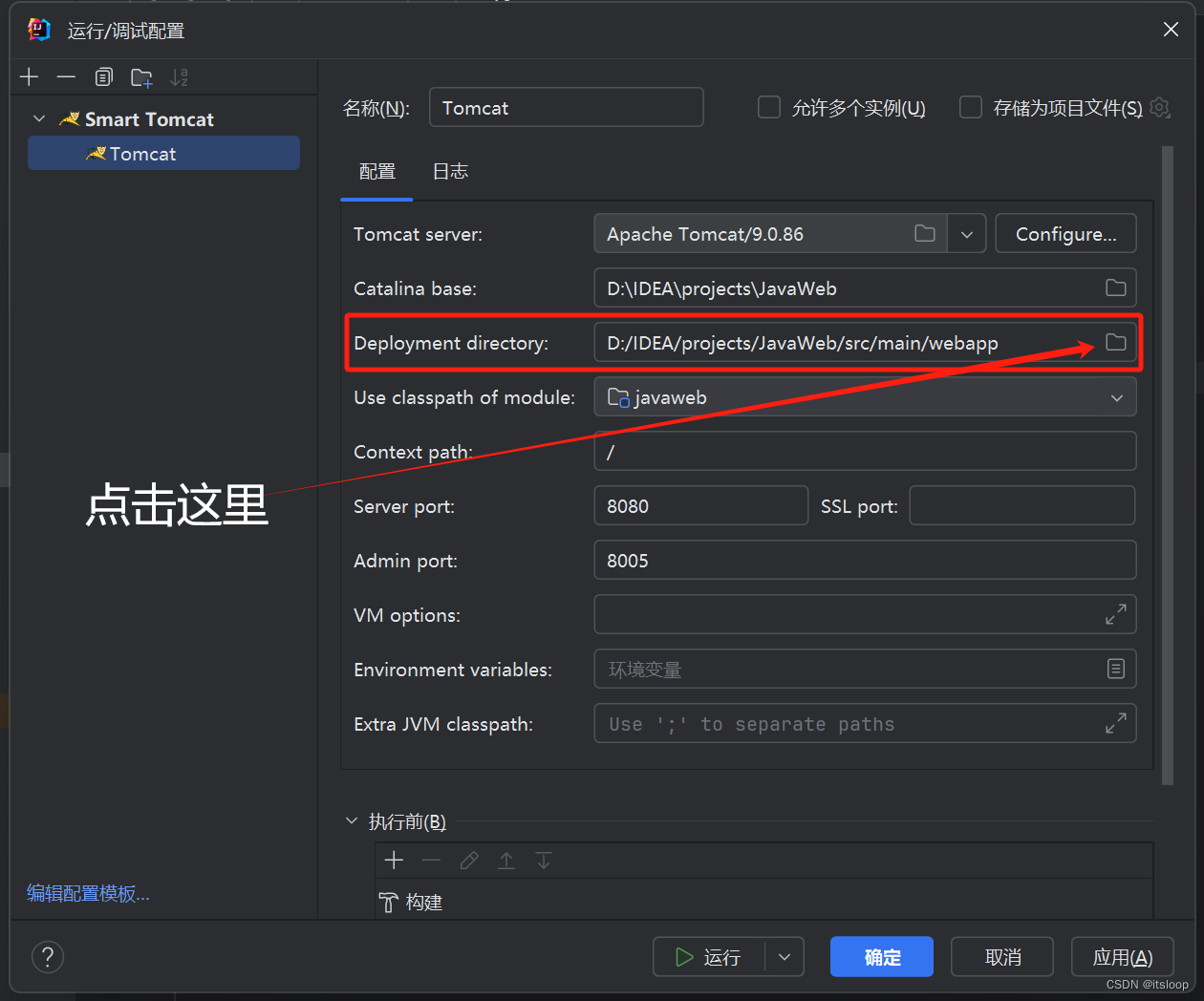
Task: Open Environment variables editor icon
Action: tap(1115, 669)
